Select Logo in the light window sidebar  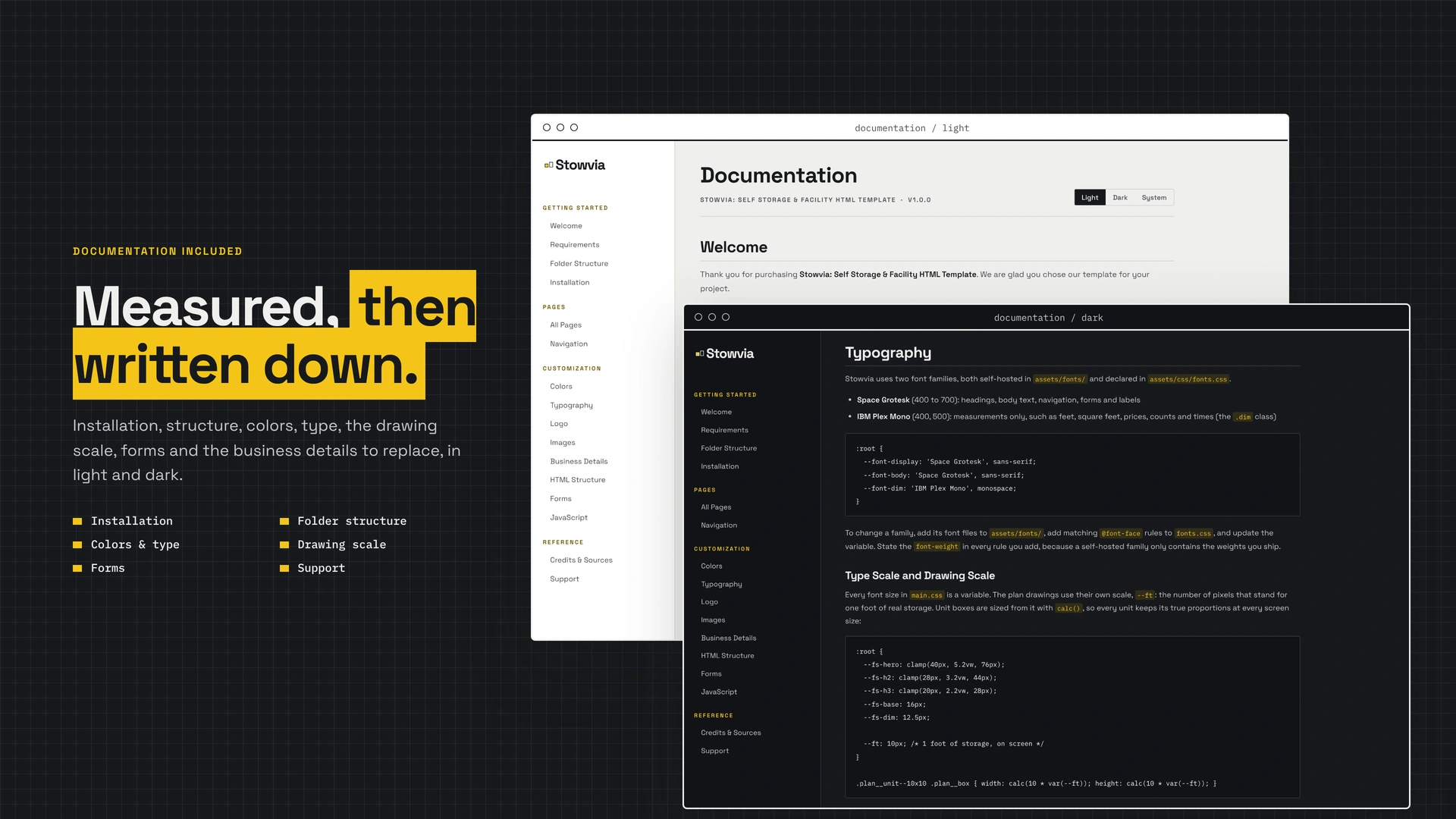(x=559, y=424)
